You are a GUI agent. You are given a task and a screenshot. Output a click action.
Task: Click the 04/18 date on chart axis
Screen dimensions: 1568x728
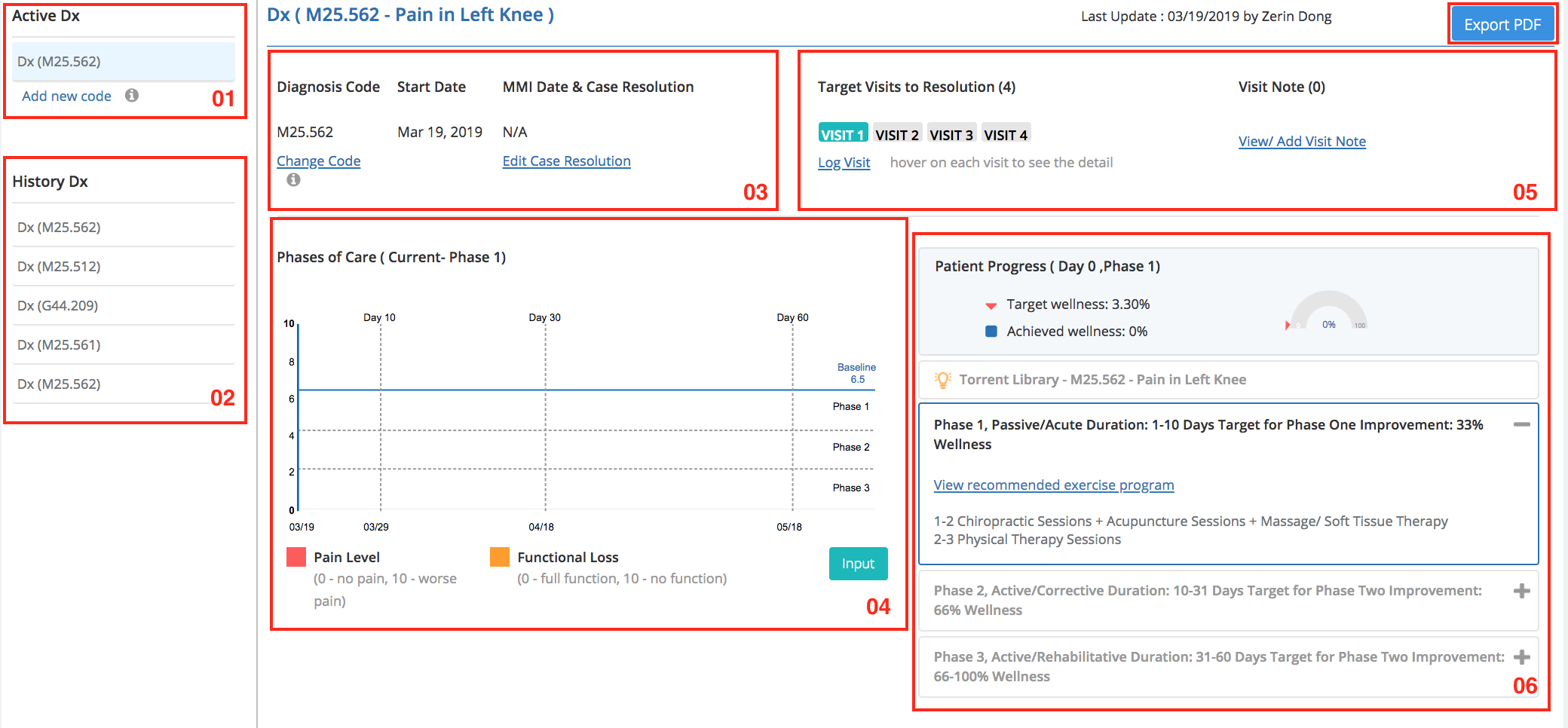(541, 527)
